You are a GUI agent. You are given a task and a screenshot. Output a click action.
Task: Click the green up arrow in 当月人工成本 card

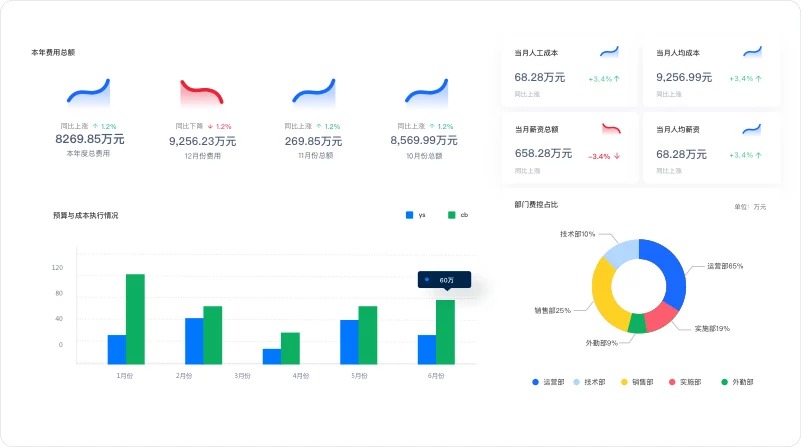click(616, 79)
